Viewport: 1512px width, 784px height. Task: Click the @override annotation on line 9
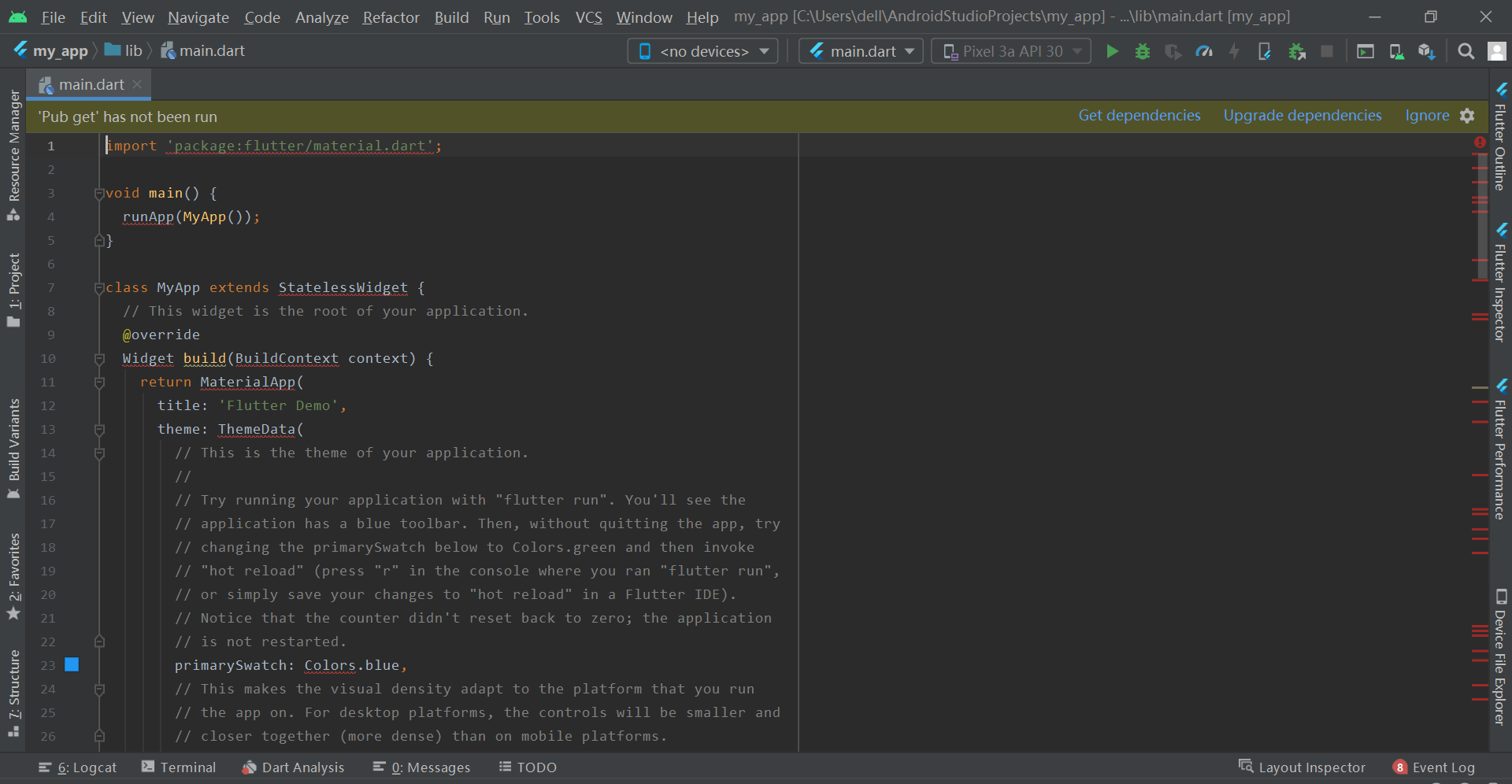[x=161, y=335]
